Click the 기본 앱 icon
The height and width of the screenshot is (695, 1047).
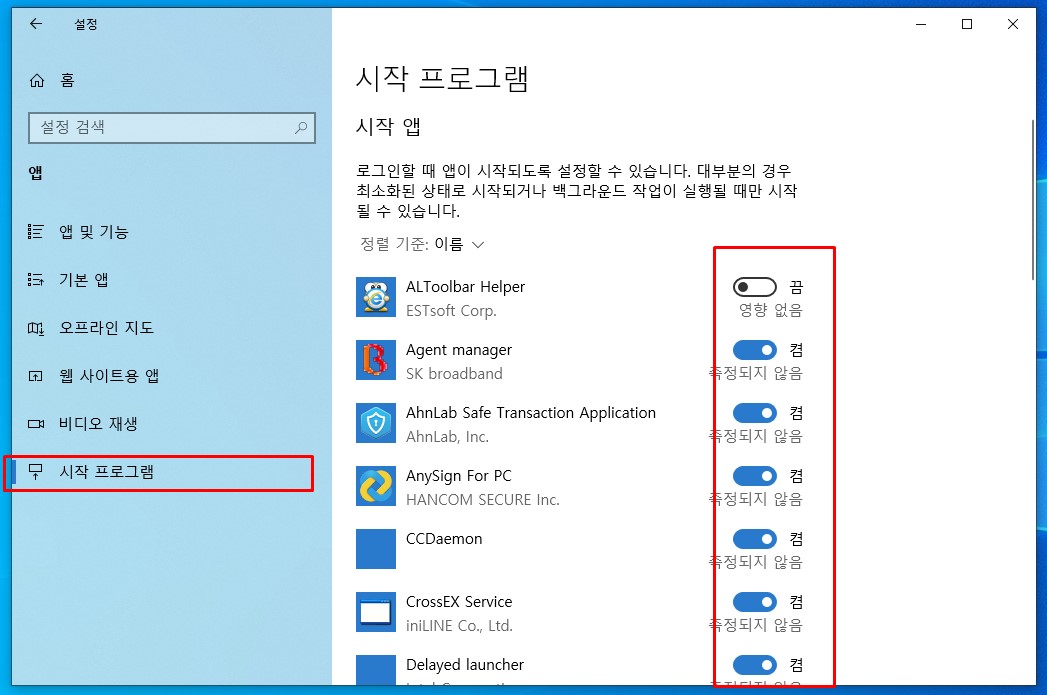coord(35,280)
